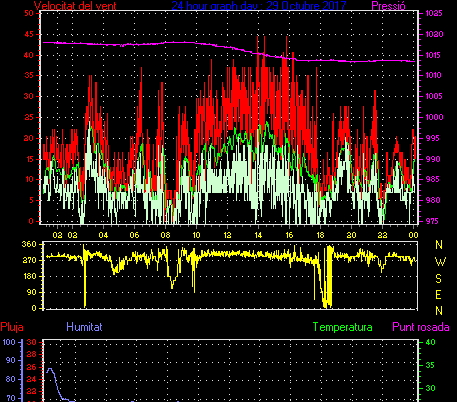The image size is (457, 402).
Task: Click the 100 value on humidity axis
Action: click(x=9, y=342)
